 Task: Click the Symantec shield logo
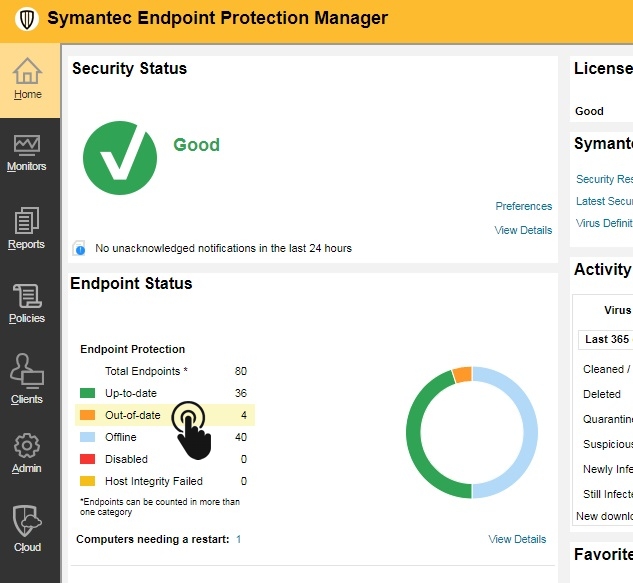[x=27, y=19]
